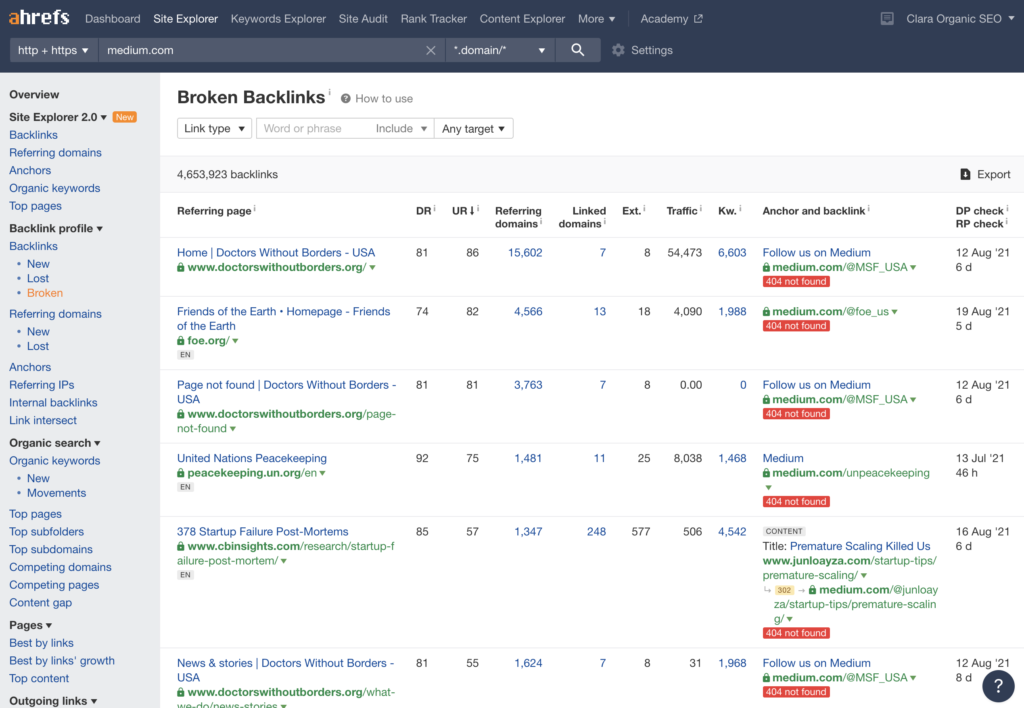This screenshot has width=1024, height=708.
Task: Open Site Audit
Action: pos(363,19)
